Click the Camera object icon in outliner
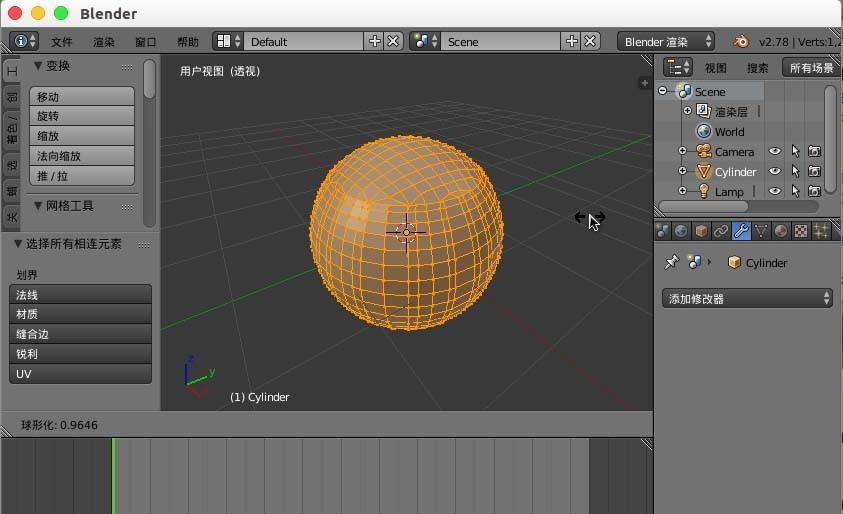Screen dimensions: 843x514 click(x=704, y=151)
